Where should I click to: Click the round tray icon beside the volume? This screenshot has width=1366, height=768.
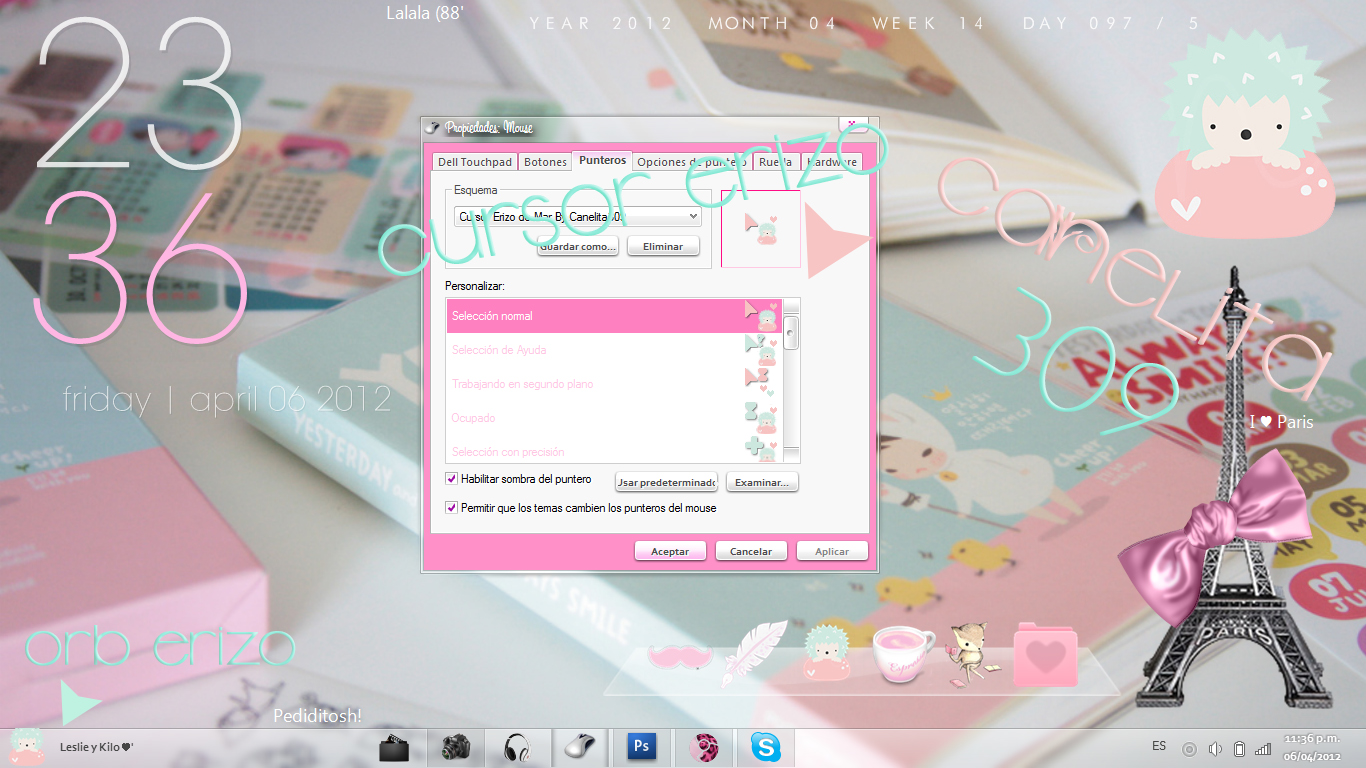click(1189, 749)
